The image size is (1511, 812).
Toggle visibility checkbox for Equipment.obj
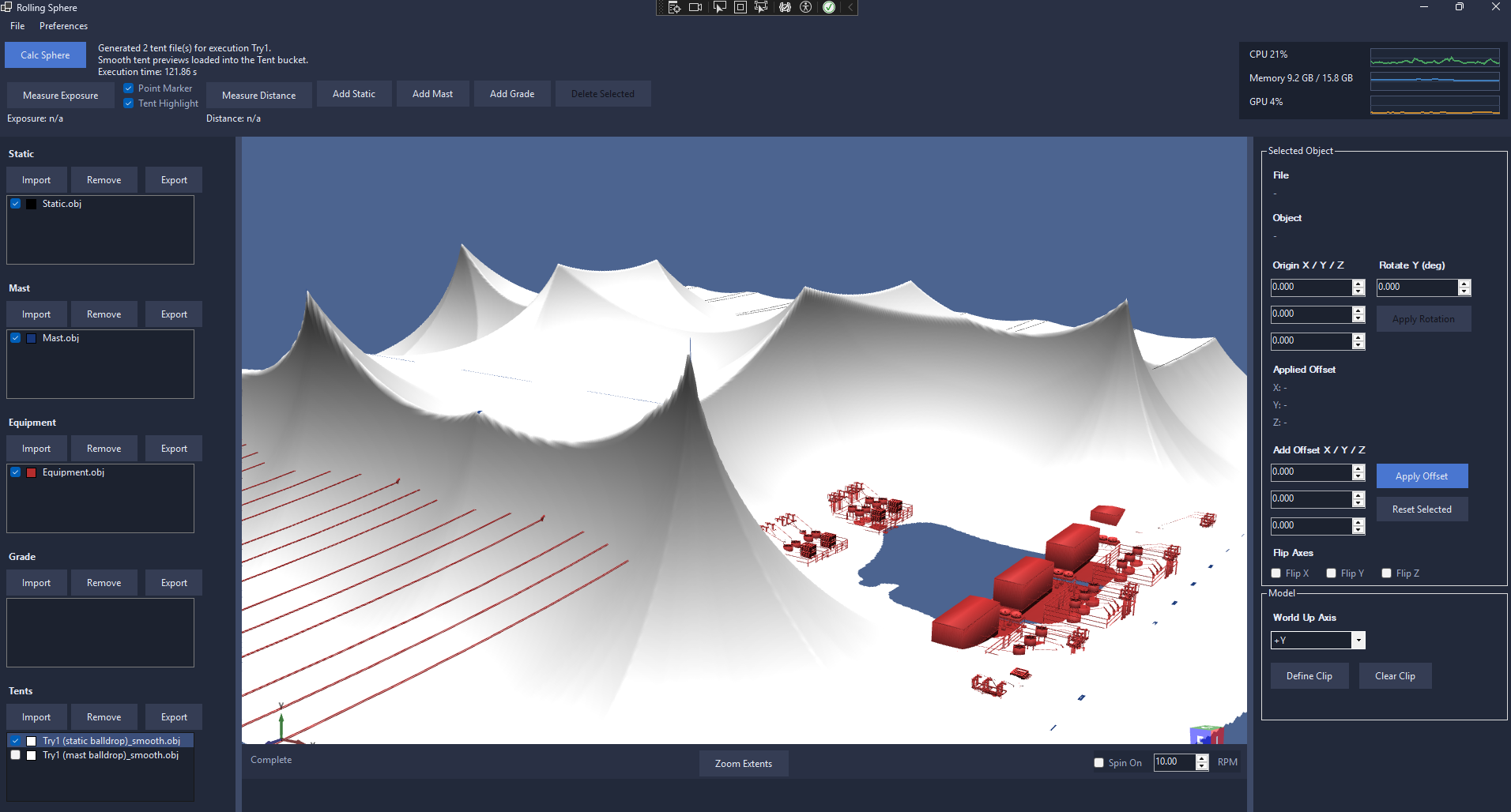click(x=16, y=472)
